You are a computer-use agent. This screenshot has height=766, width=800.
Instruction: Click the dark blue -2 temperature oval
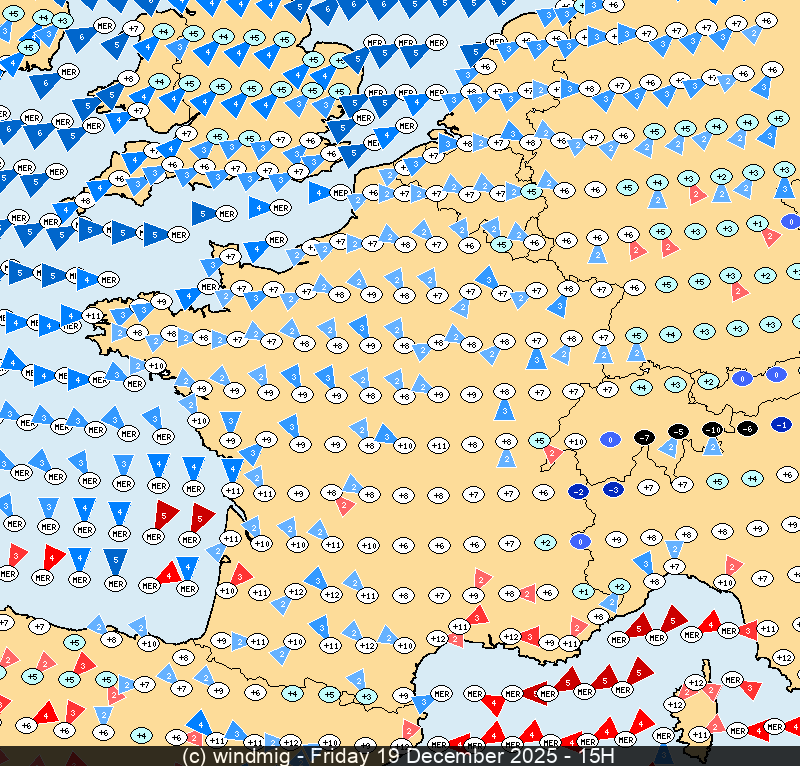click(578, 491)
